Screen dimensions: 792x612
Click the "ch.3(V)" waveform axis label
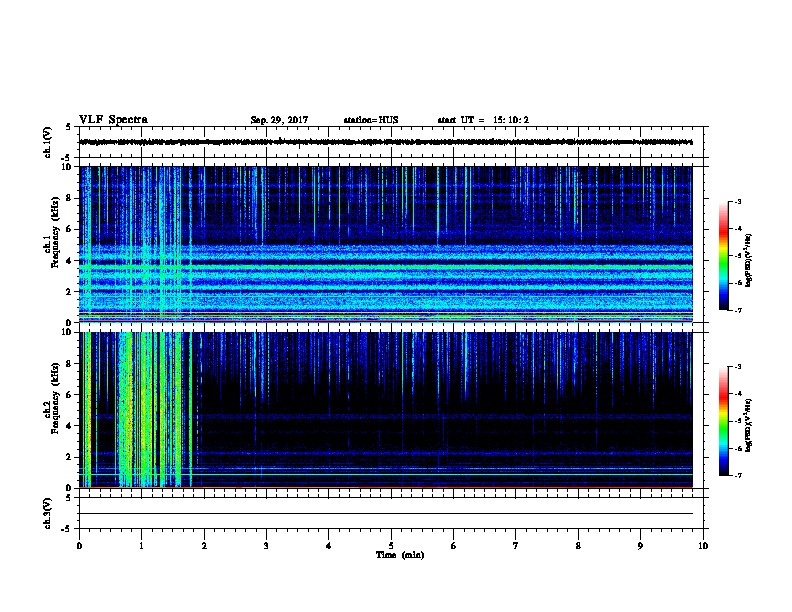(47, 513)
